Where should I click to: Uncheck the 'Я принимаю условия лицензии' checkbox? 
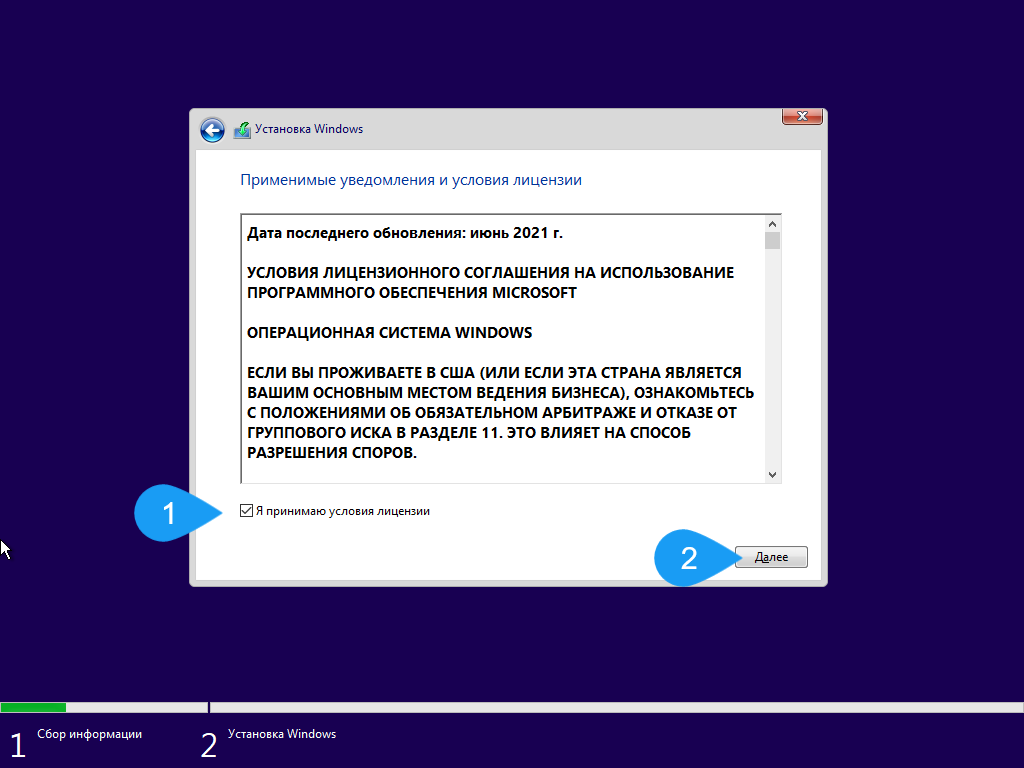coord(245,511)
